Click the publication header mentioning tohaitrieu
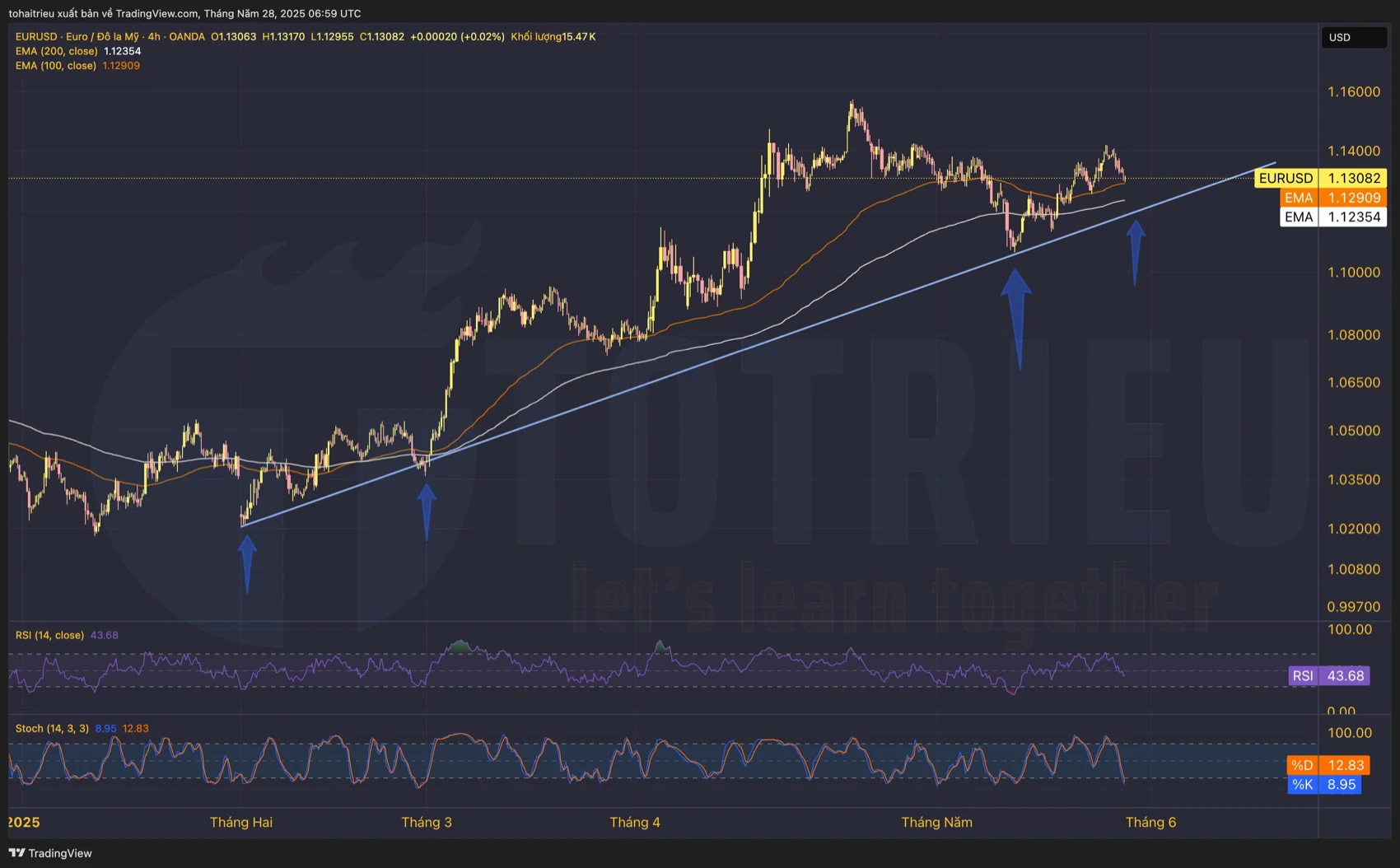 (184, 13)
